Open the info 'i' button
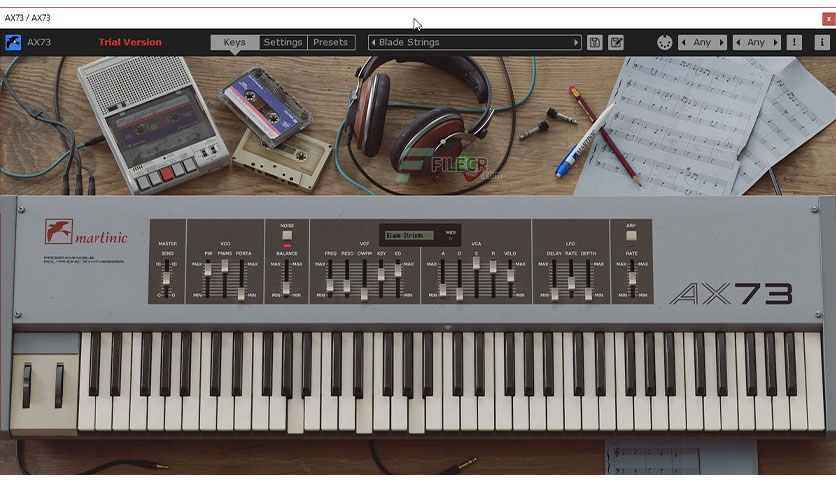This screenshot has width=836, height=484. (x=822, y=42)
